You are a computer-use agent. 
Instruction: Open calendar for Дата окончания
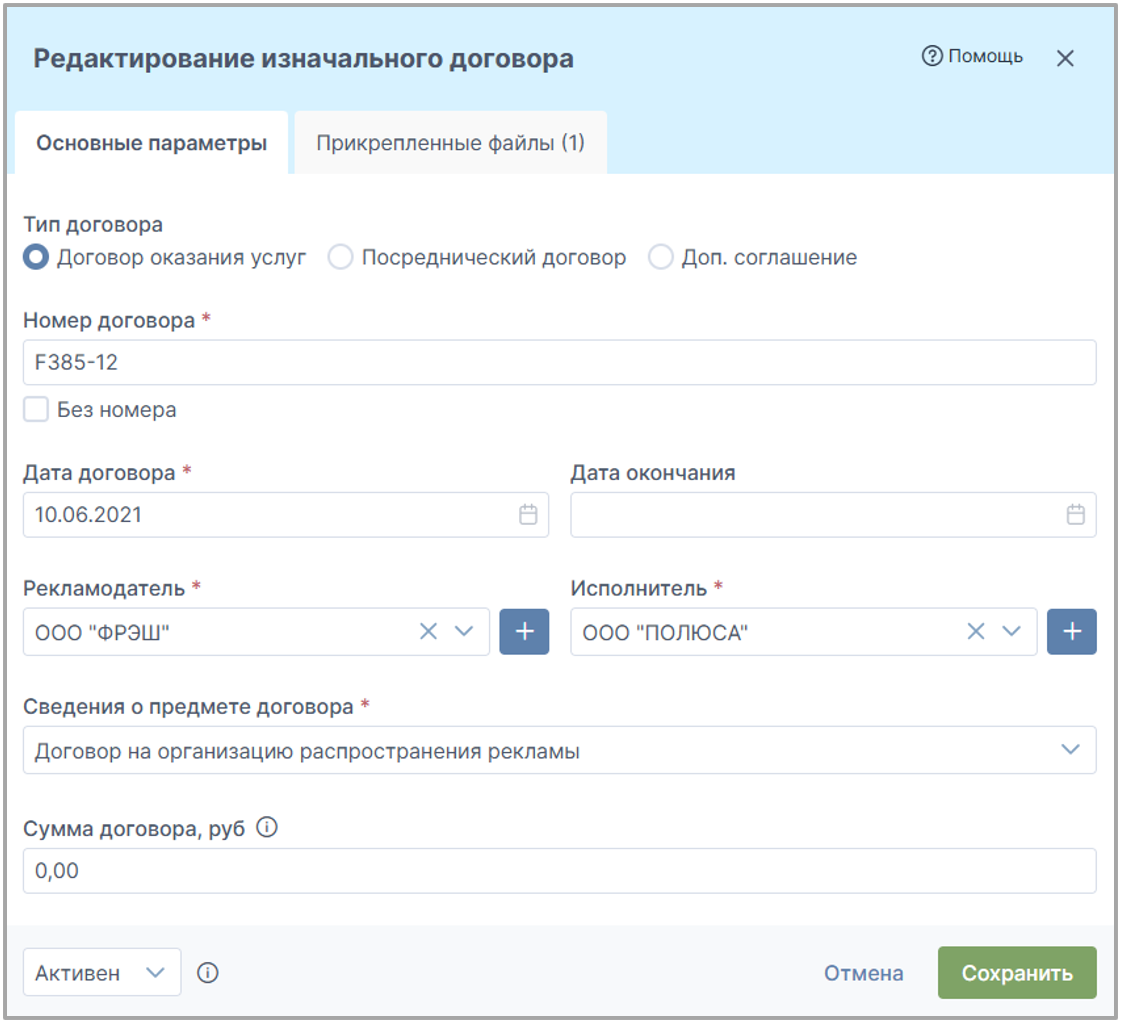click(x=1075, y=514)
